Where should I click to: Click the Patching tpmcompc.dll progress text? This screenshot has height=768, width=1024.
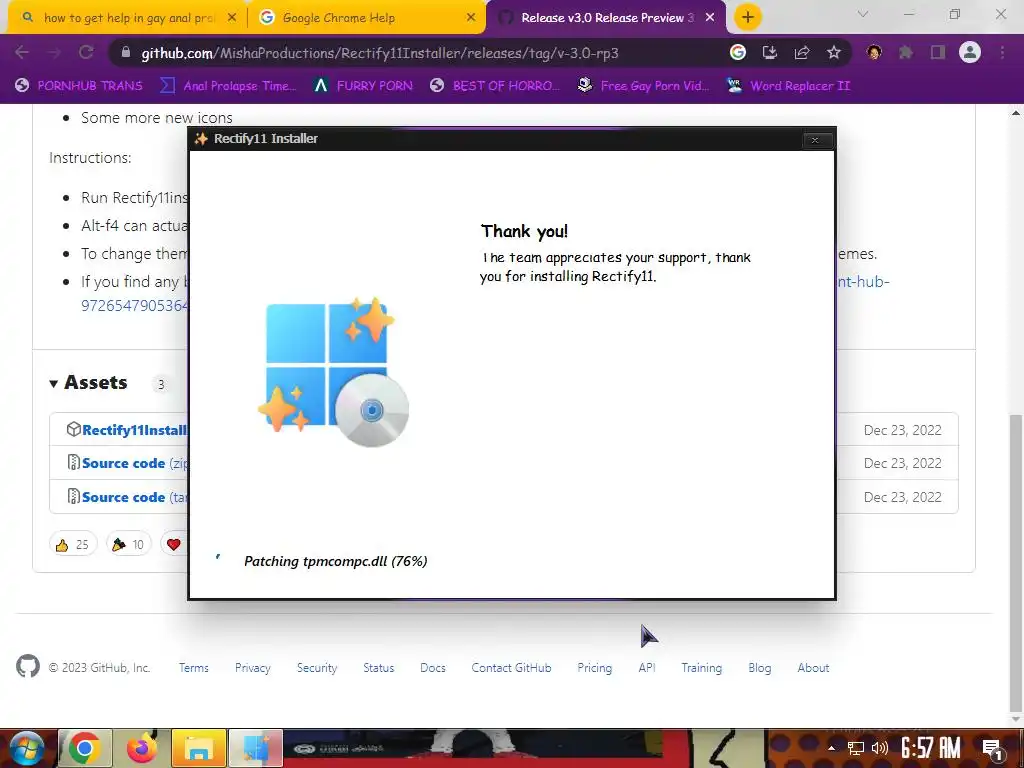pos(336,561)
